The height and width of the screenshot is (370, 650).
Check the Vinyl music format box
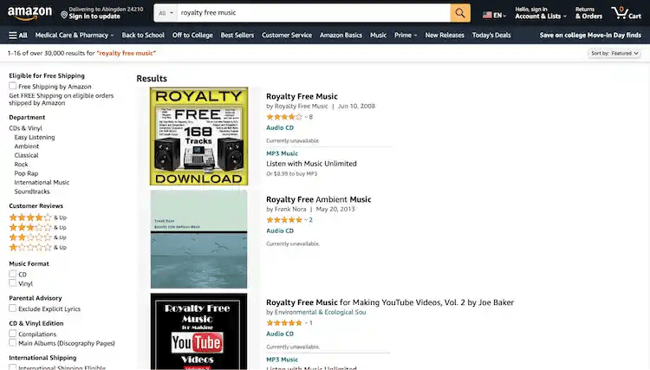(x=13, y=283)
